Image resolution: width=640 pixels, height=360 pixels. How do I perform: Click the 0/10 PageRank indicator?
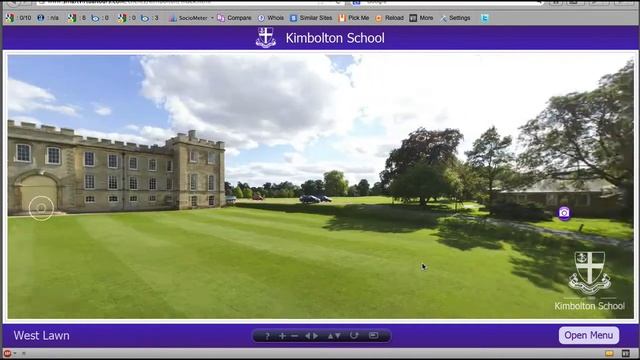click(19, 18)
